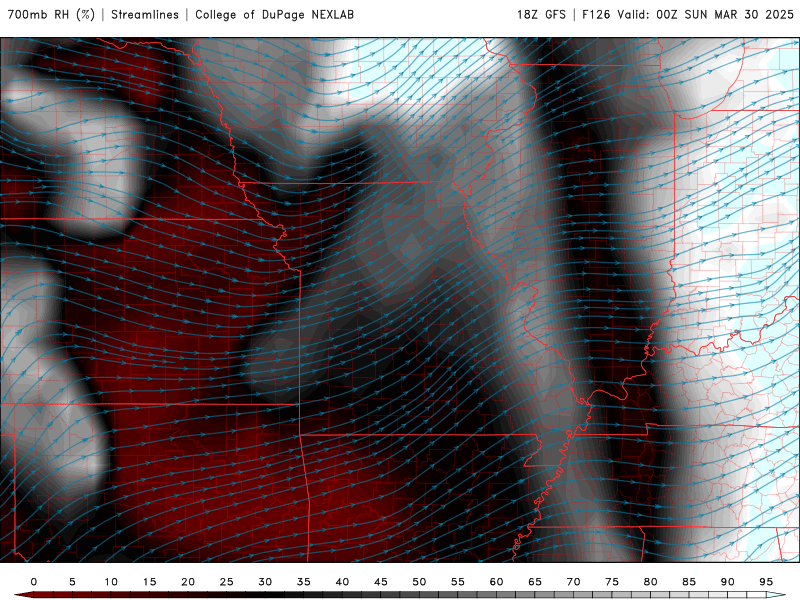800x600 pixels.
Task: Click the '40' scale label
Action: pos(342,582)
